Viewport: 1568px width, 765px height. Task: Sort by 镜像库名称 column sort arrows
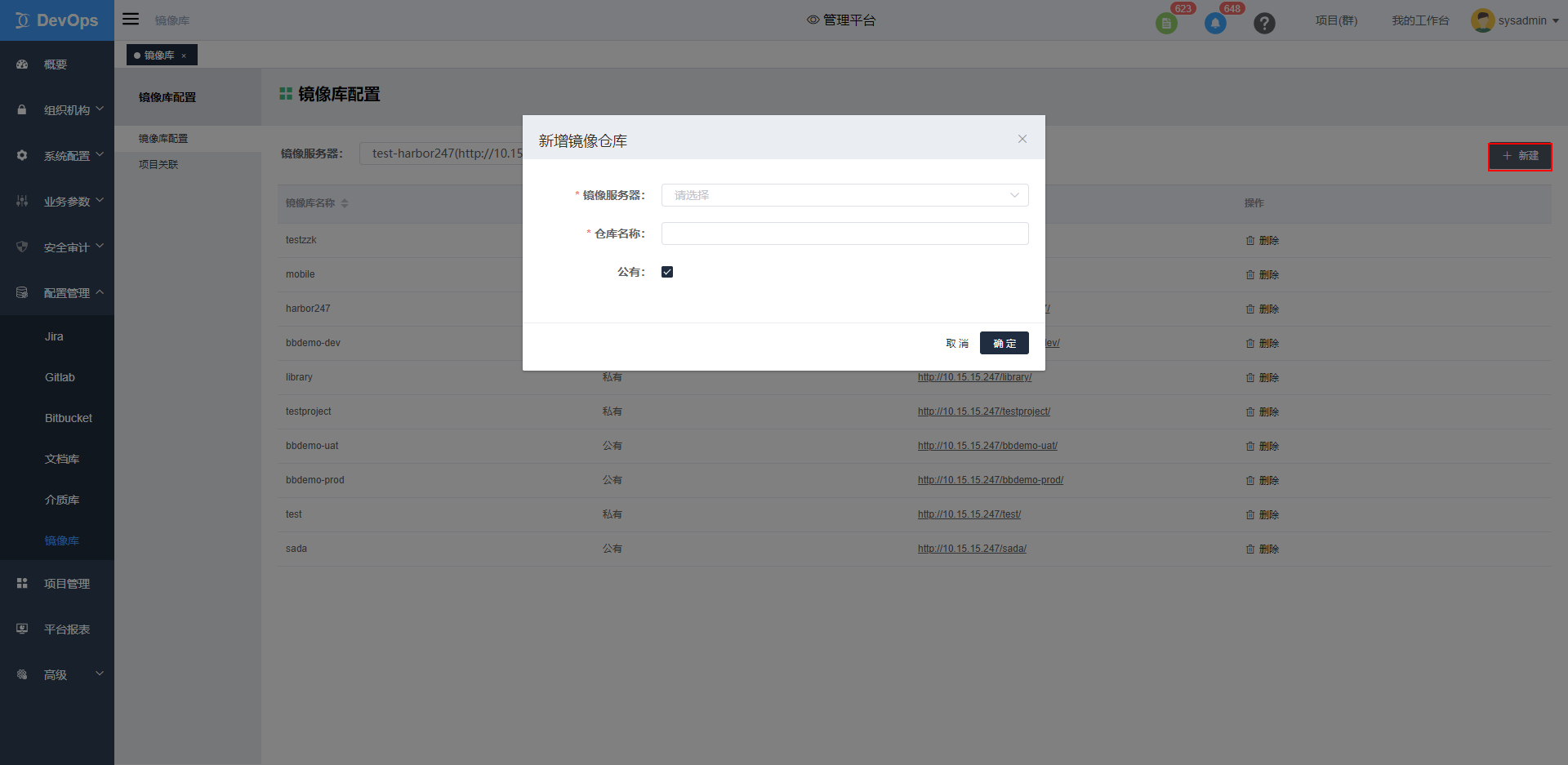(x=345, y=203)
